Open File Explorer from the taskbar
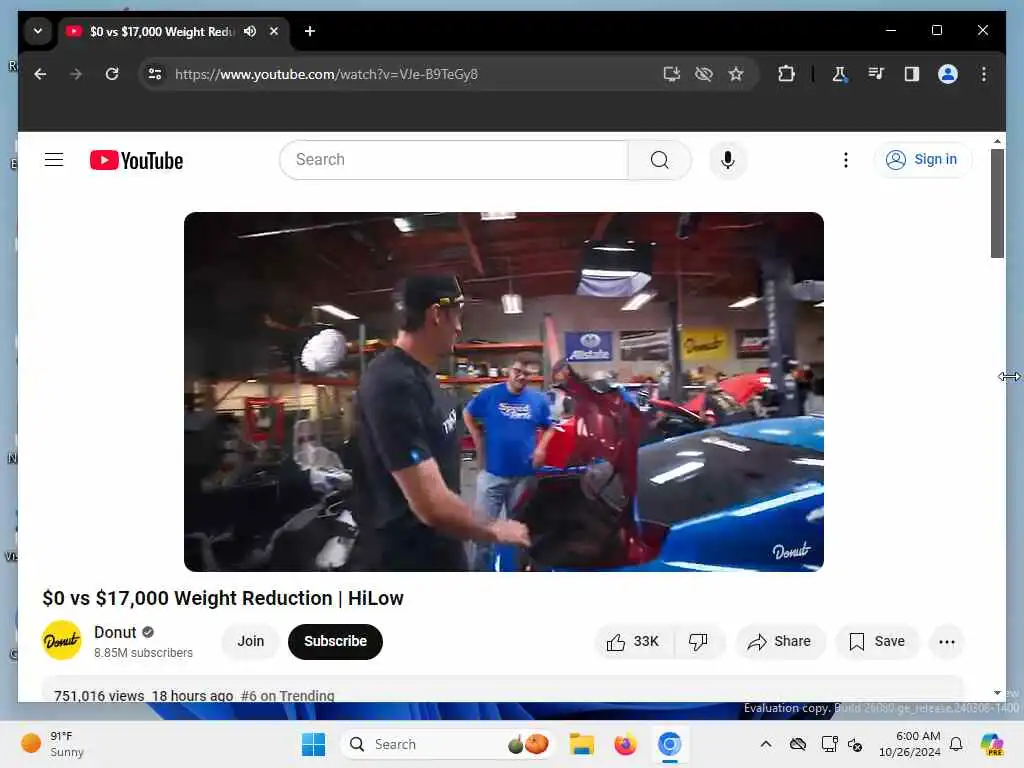The image size is (1024, 768). point(581,744)
